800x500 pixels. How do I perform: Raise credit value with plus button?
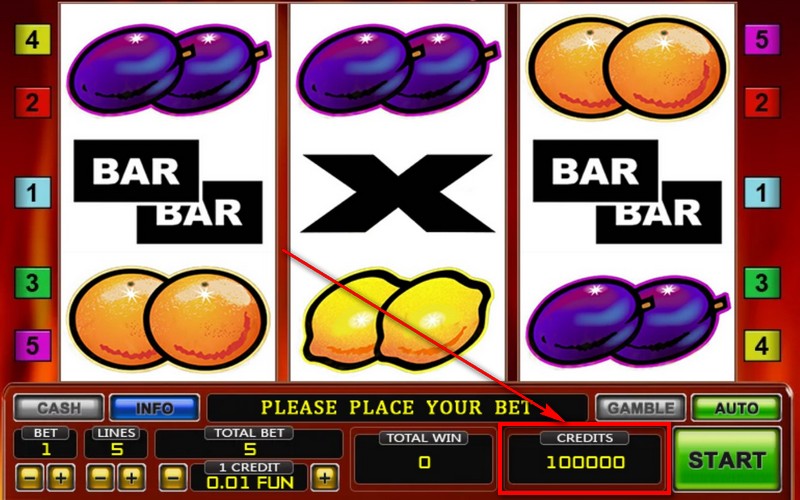[x=324, y=478]
